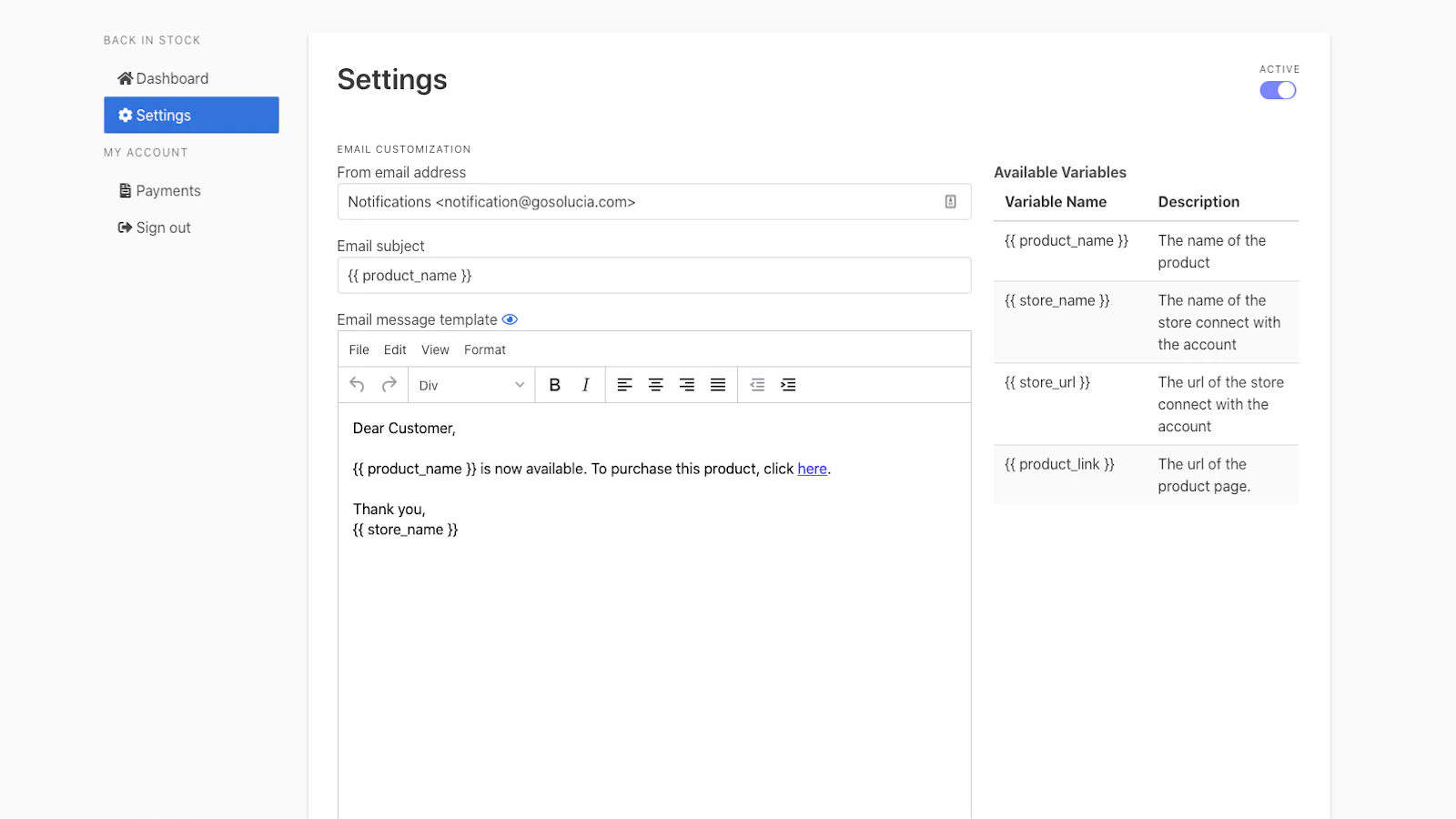Center-align text in the editor
1456x819 pixels.
point(655,385)
